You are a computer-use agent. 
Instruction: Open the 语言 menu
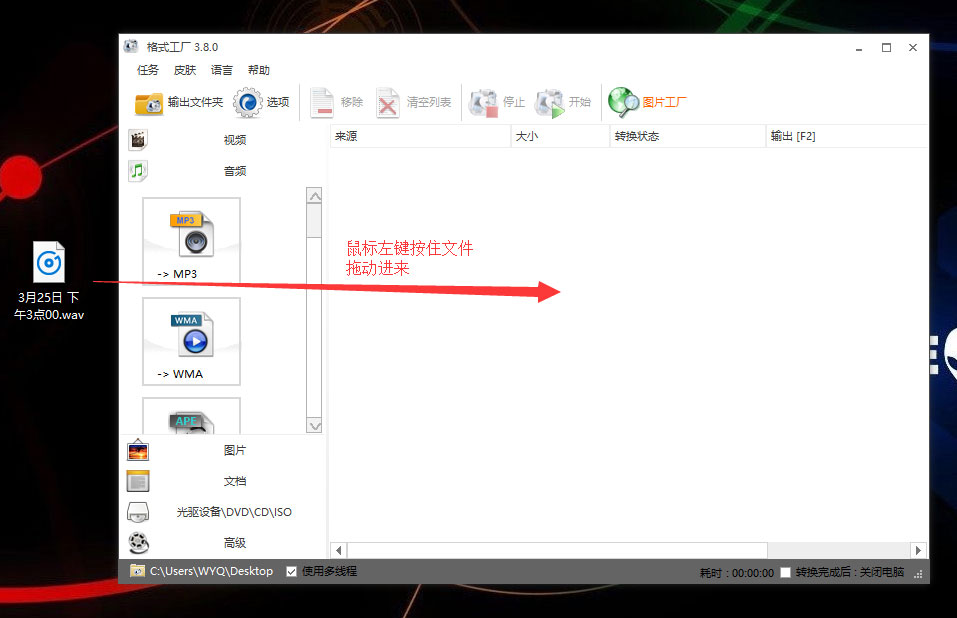point(222,70)
